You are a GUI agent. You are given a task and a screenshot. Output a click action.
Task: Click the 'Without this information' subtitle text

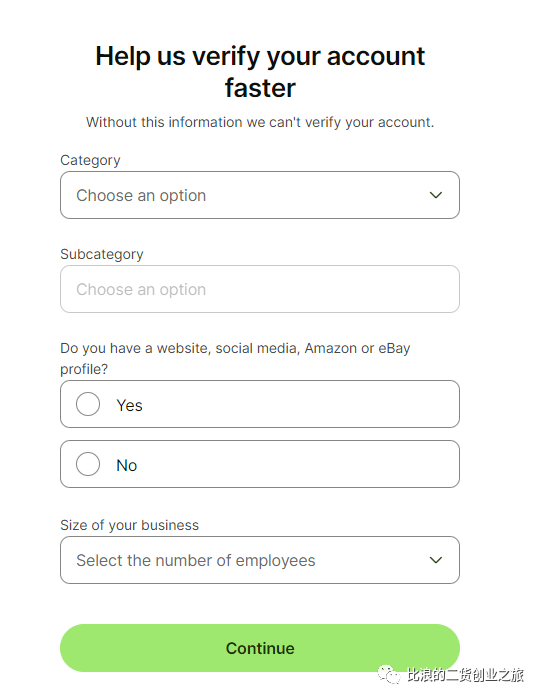coord(260,122)
